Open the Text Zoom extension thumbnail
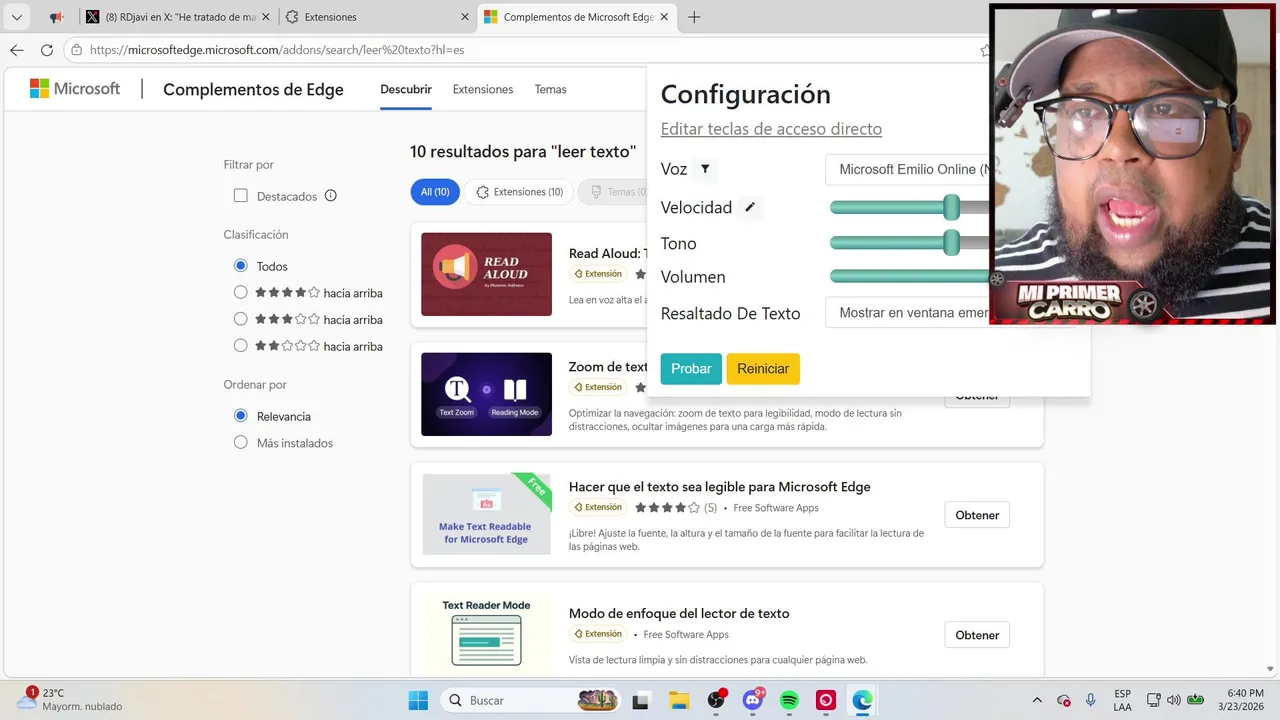This screenshot has width=1280, height=720. [486, 394]
